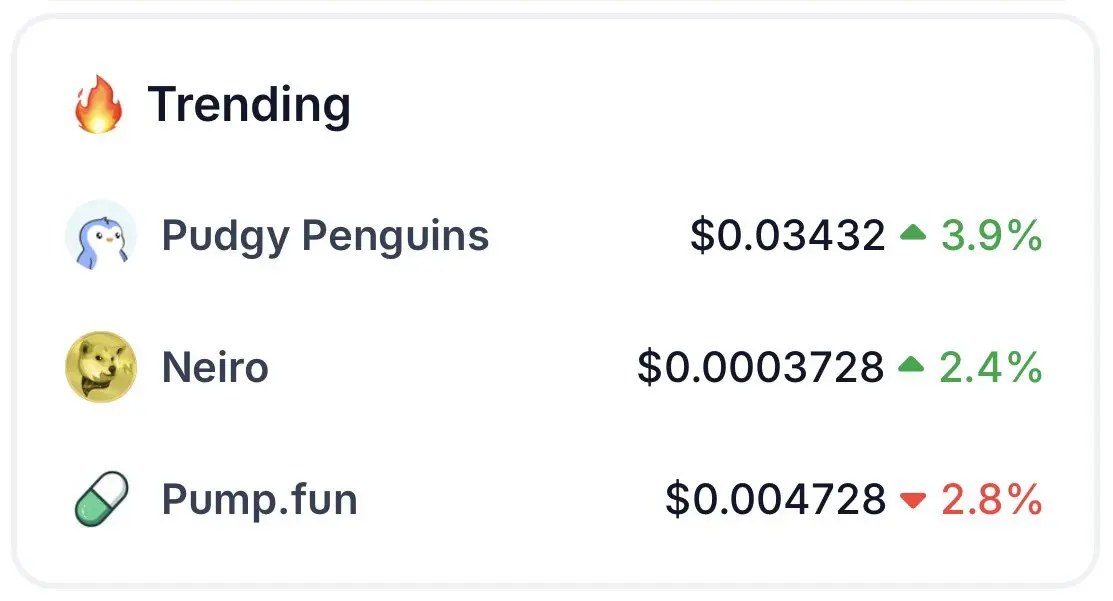Click the Pump.fun pill logo
The image size is (1113, 601).
[x=102, y=499]
